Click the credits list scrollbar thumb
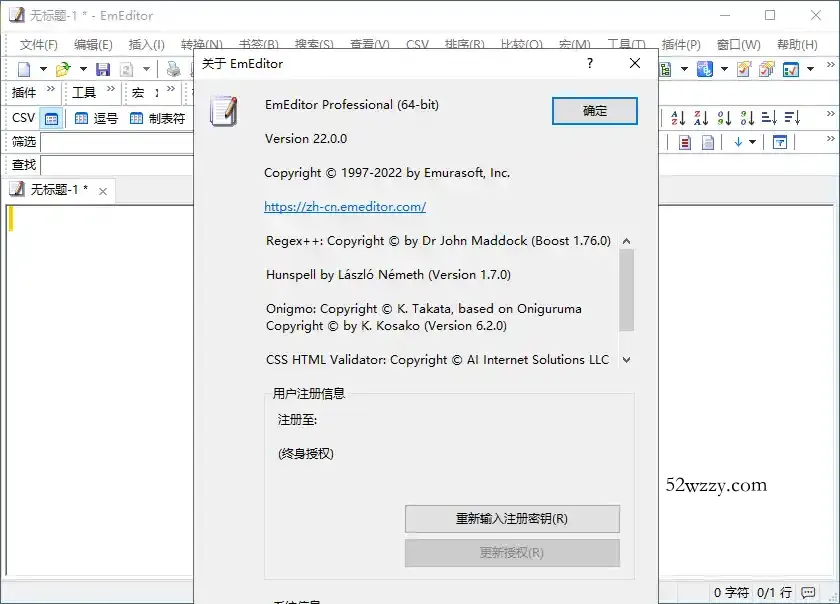 [x=626, y=290]
